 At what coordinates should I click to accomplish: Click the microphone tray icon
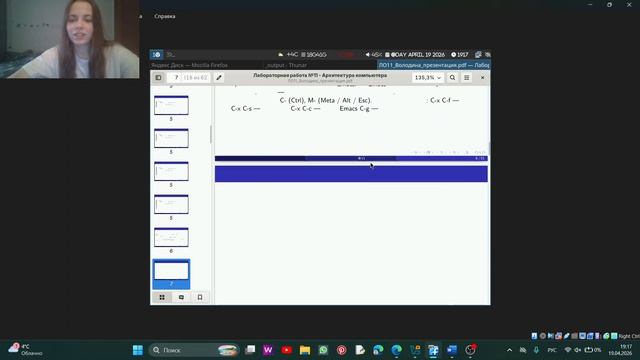pos(536,350)
